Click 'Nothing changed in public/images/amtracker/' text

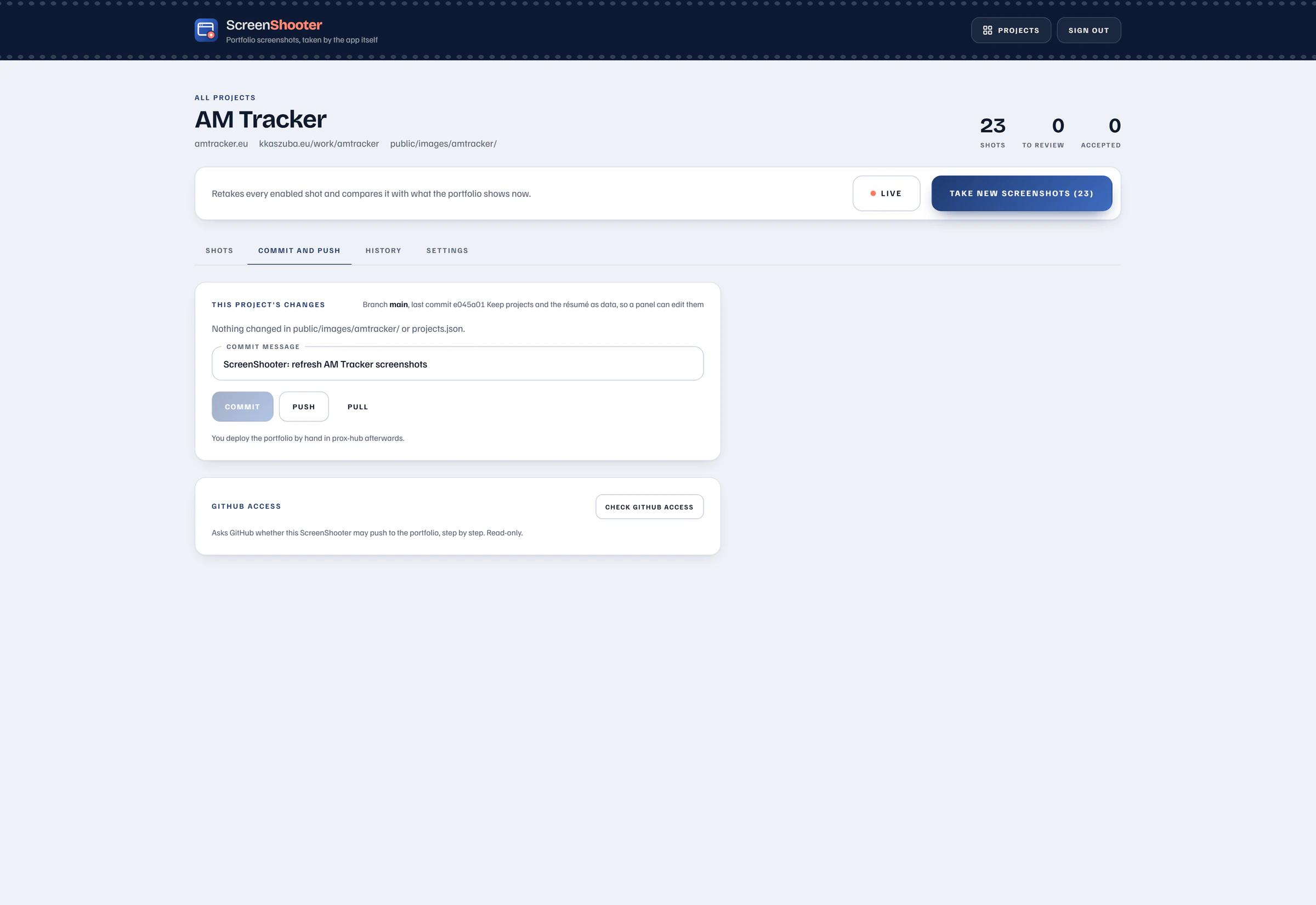[x=338, y=329]
